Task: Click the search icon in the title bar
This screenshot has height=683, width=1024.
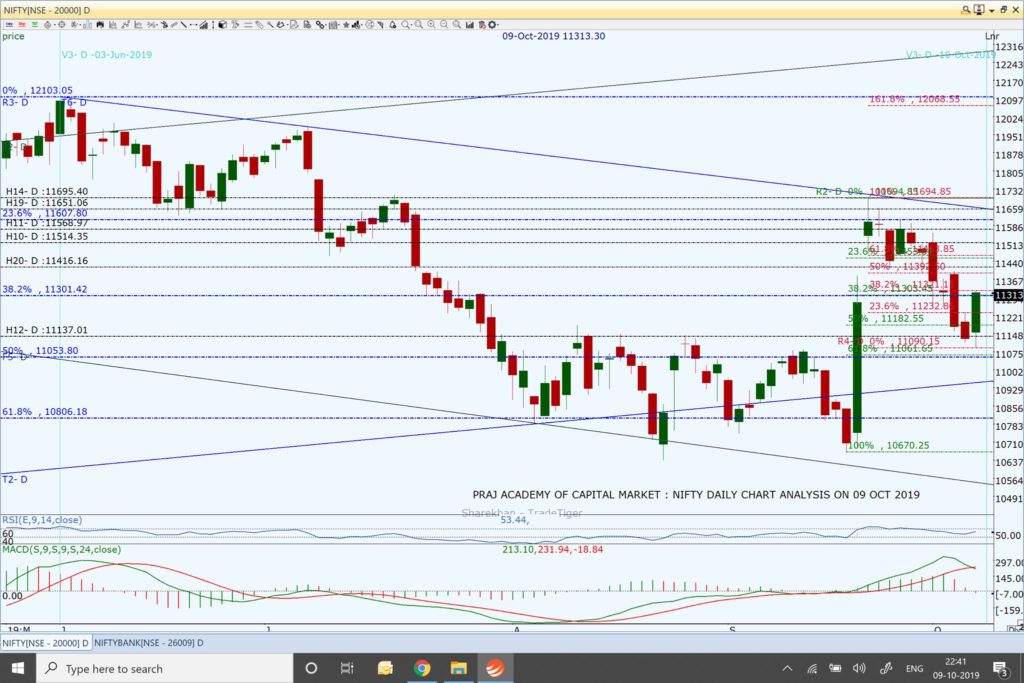Action: pyautogui.click(x=965, y=10)
